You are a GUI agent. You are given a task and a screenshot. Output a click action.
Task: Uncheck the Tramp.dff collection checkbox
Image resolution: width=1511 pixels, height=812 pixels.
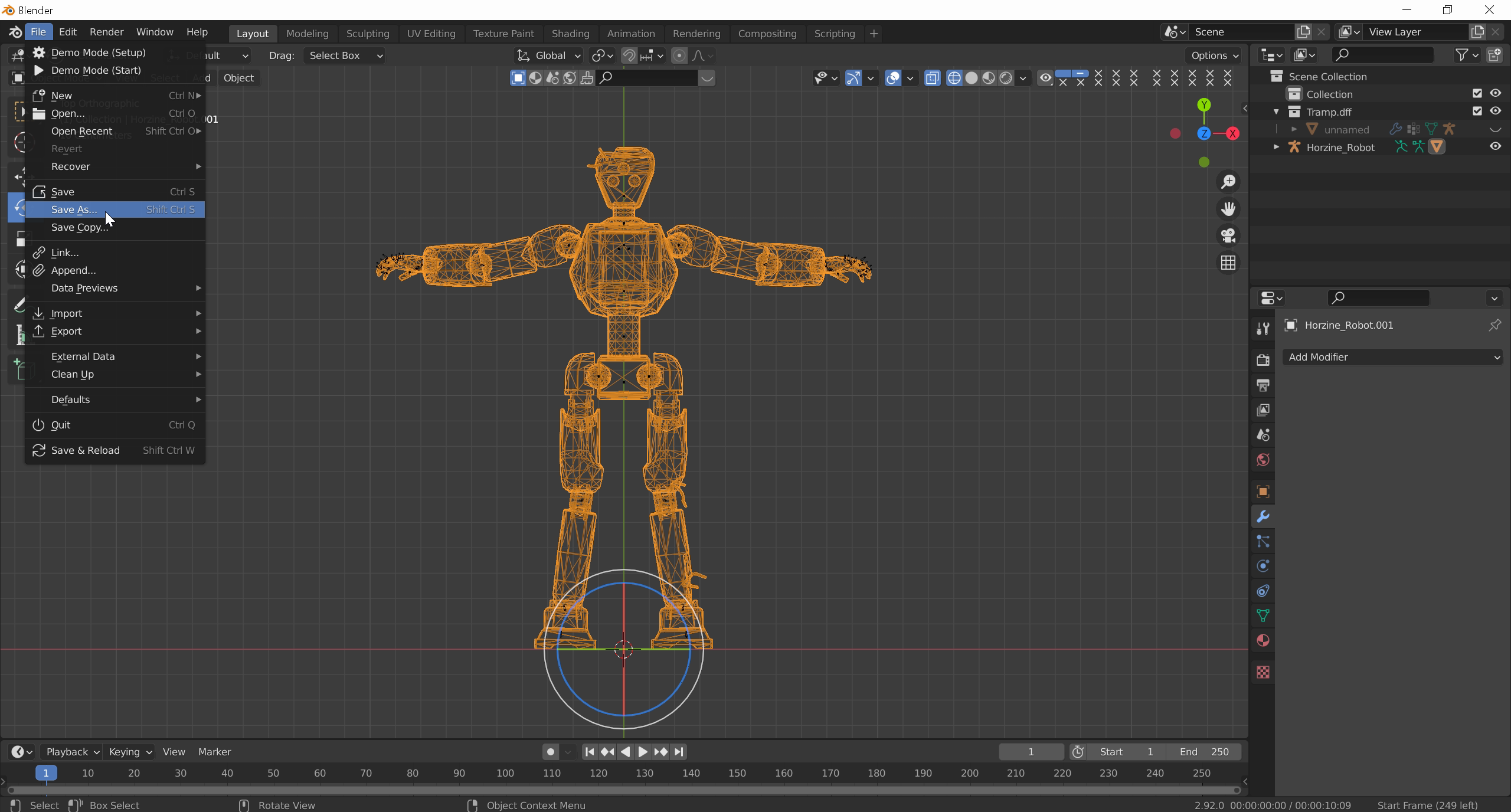1477,111
